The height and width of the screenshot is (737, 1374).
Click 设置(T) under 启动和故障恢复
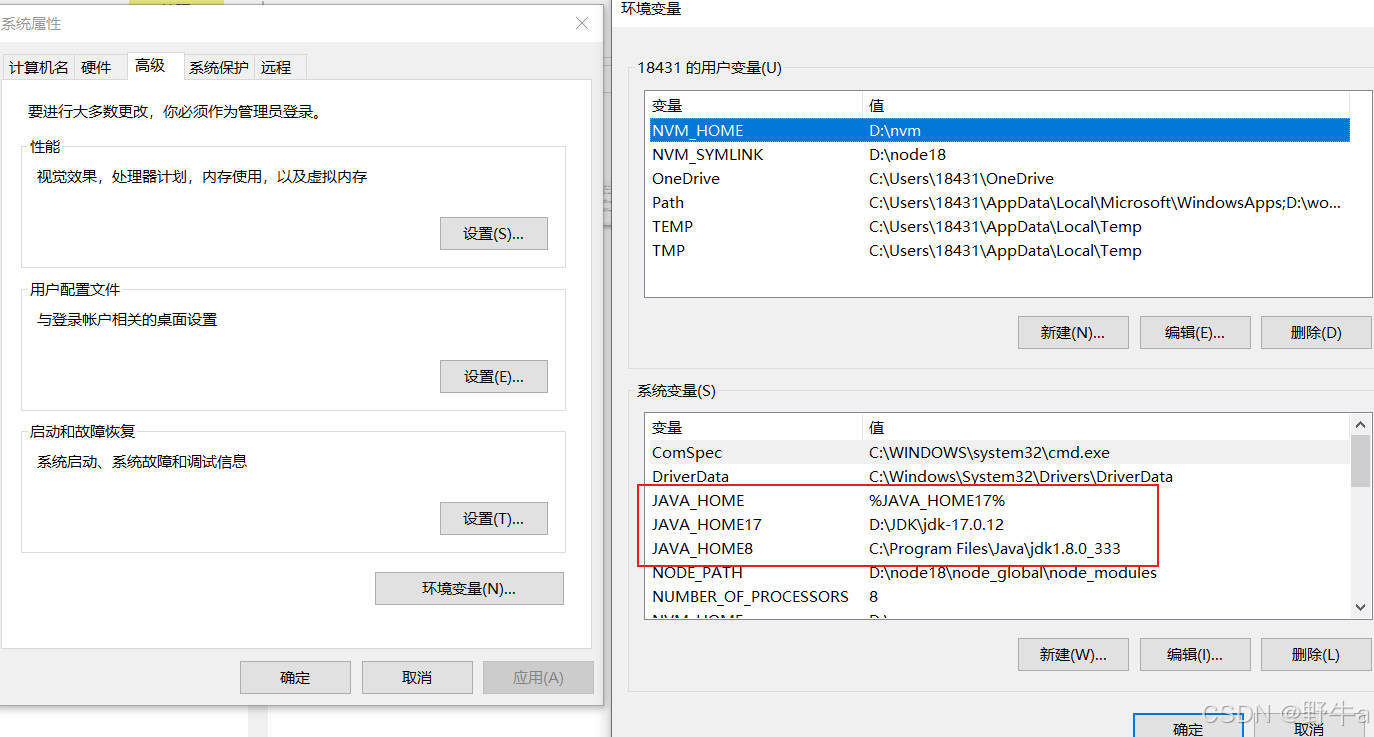click(x=493, y=518)
